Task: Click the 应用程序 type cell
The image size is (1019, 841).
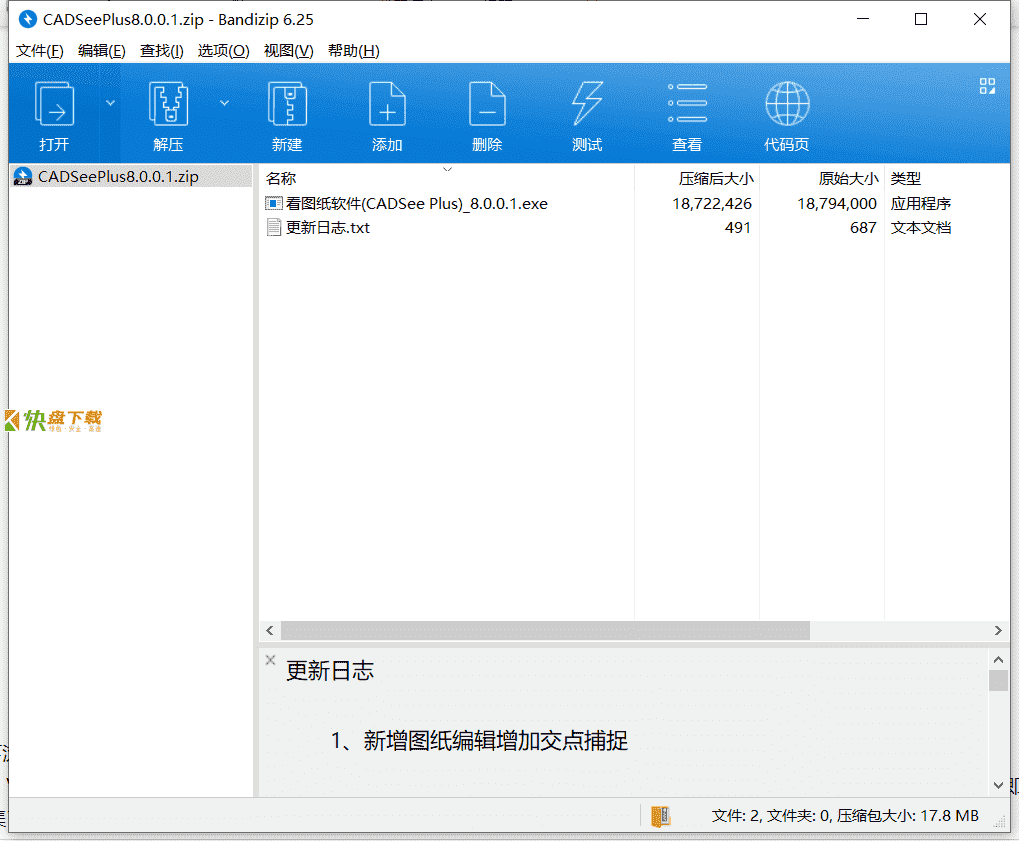Action: [921, 203]
